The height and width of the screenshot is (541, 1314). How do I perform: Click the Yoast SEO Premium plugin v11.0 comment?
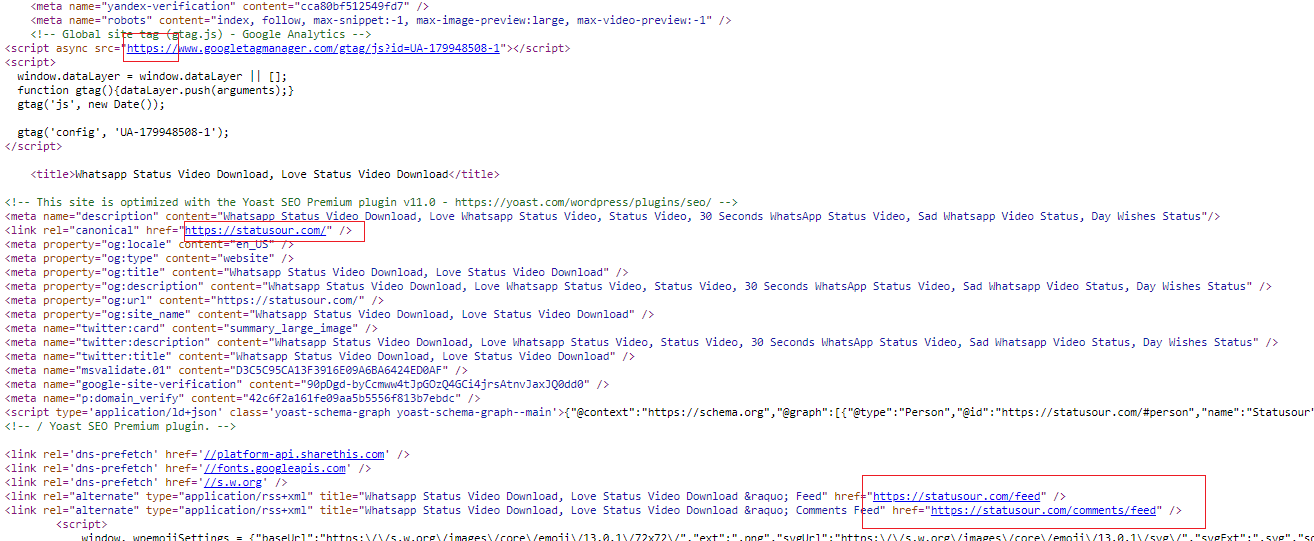[371, 202]
